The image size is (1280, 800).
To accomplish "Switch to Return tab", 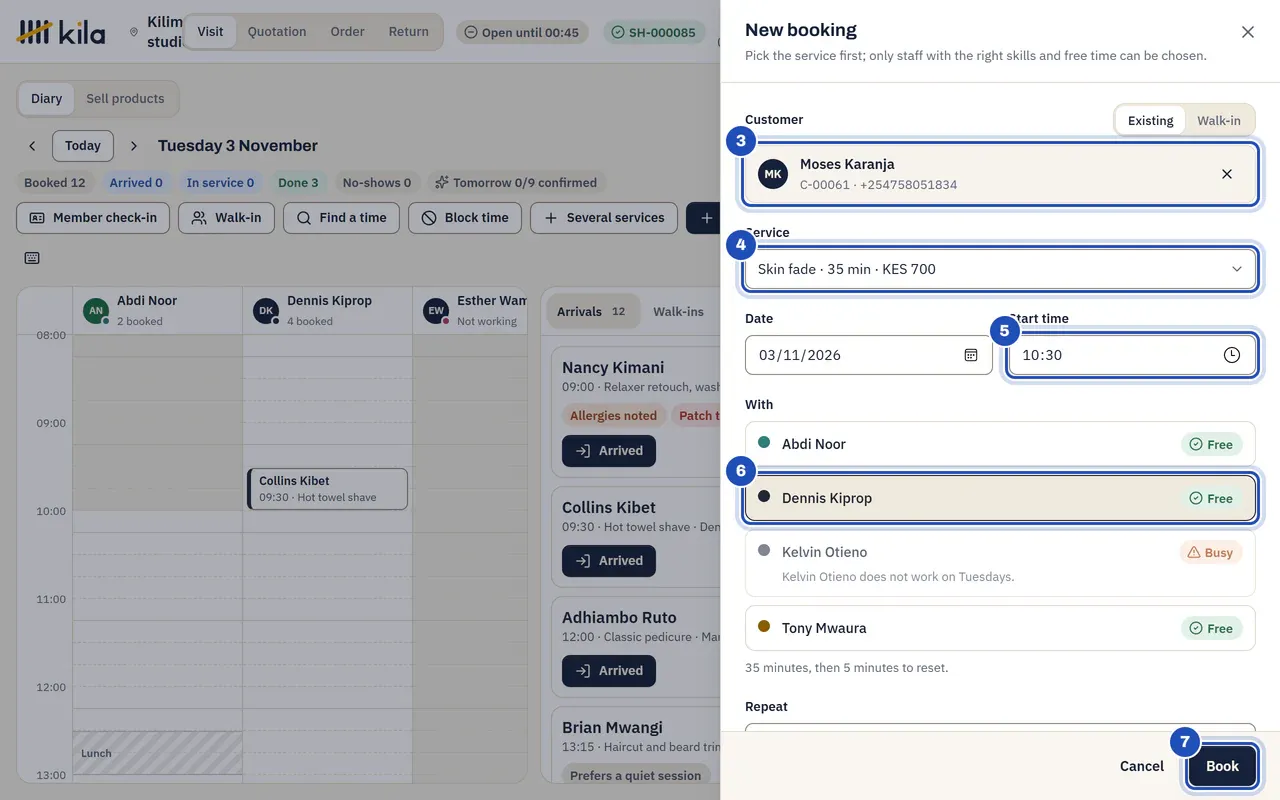I will [x=408, y=31].
